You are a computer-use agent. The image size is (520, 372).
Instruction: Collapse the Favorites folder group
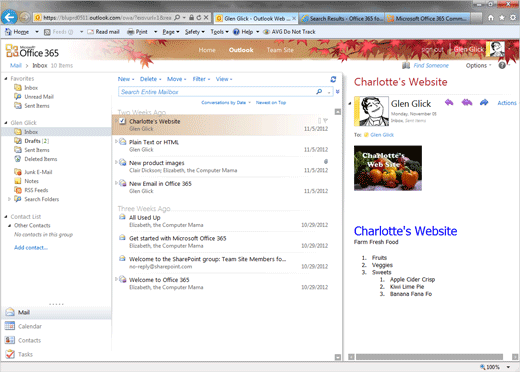tap(6, 79)
